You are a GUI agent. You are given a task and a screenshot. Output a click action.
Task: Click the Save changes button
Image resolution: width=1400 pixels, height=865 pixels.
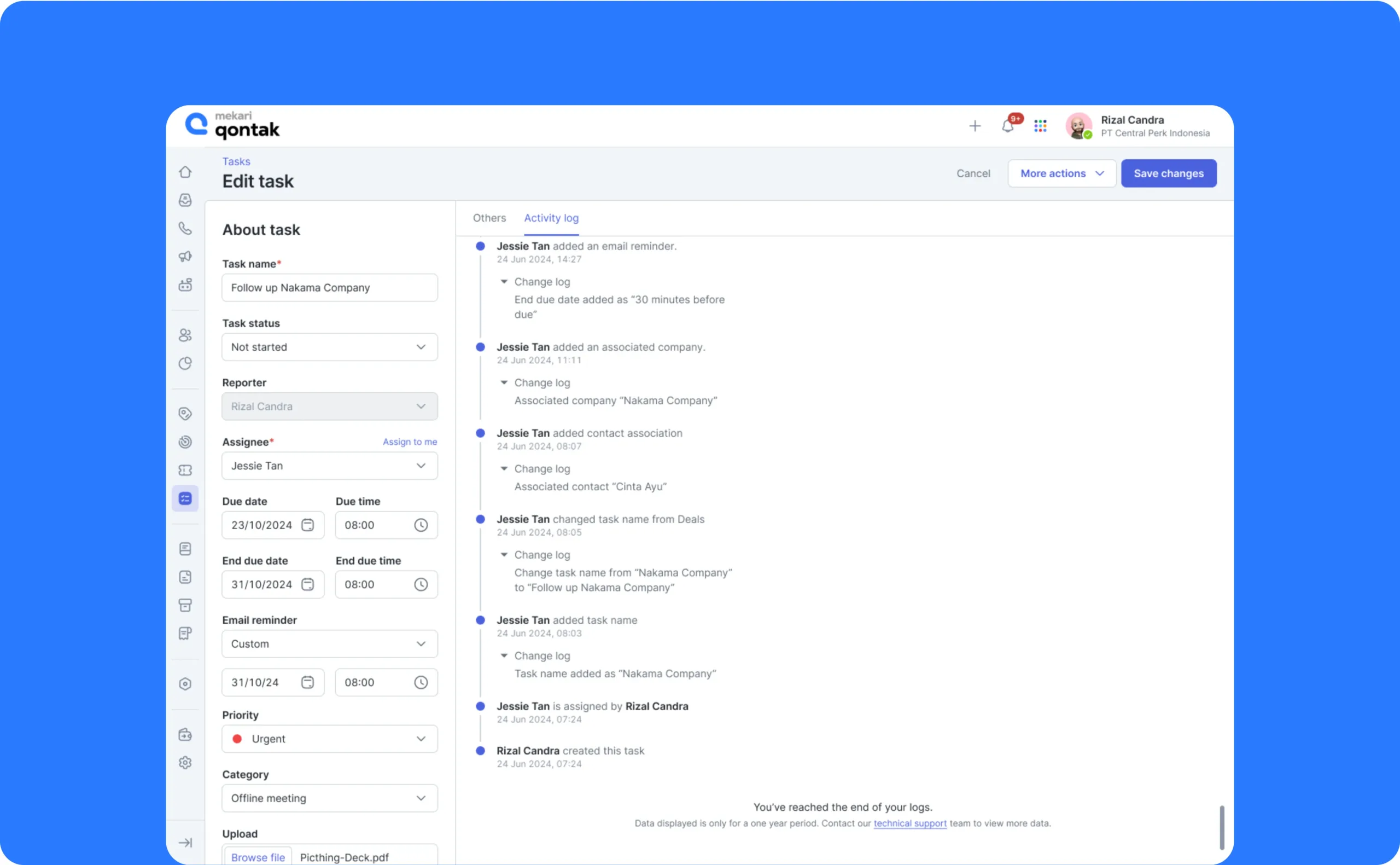(x=1169, y=173)
